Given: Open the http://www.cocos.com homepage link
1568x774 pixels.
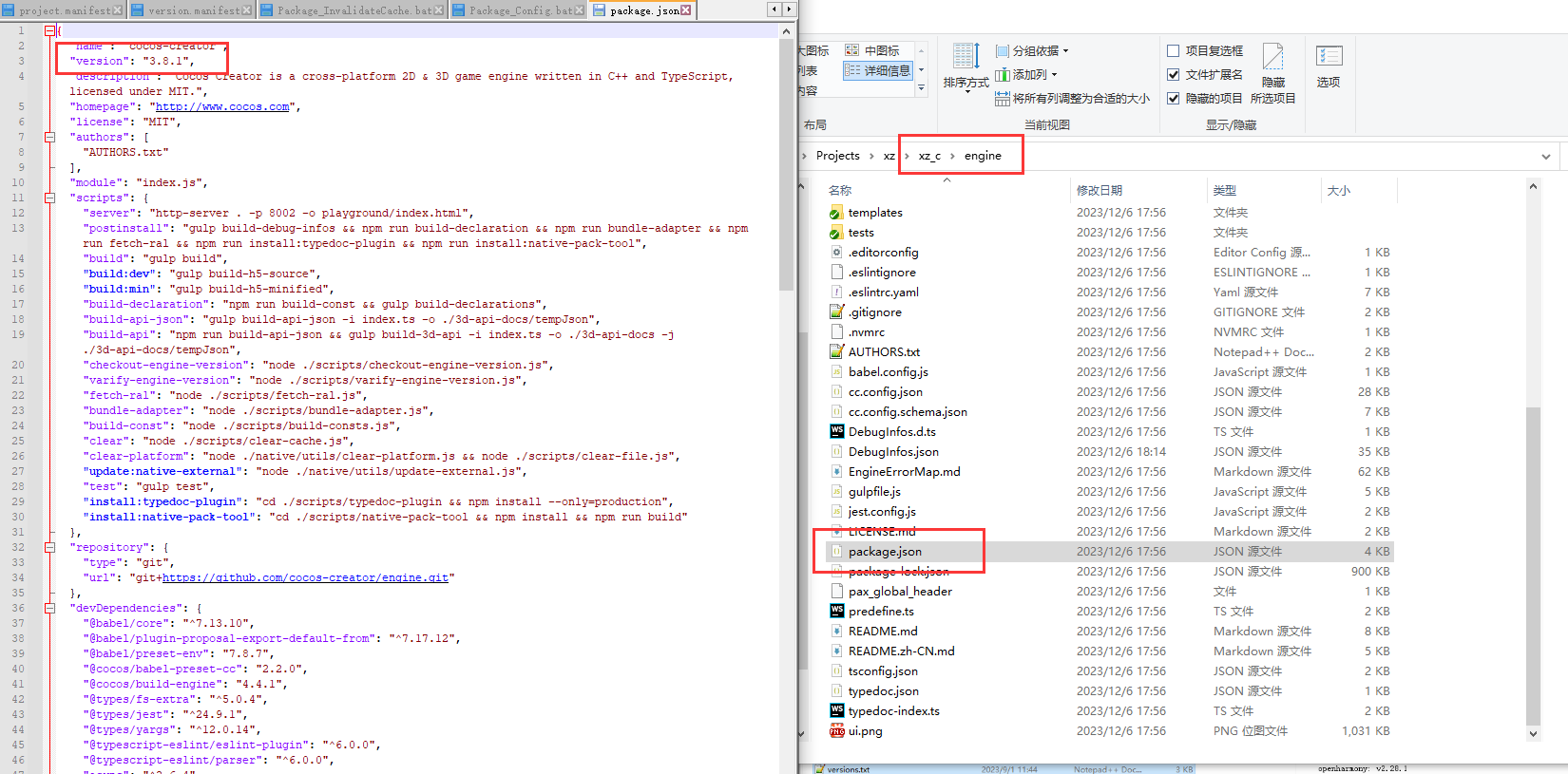Looking at the screenshot, I should tap(222, 106).
